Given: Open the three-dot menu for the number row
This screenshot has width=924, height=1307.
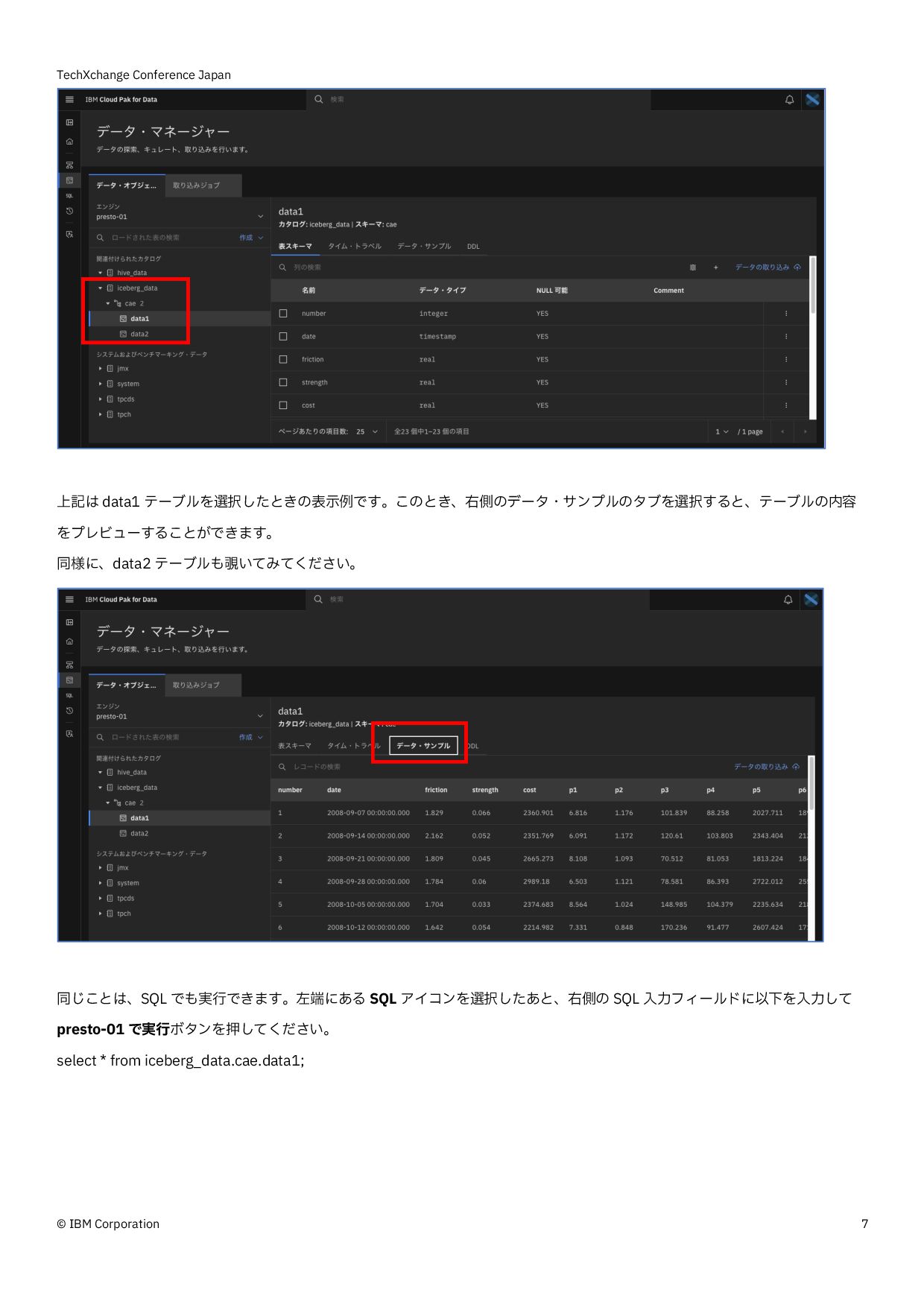Looking at the screenshot, I should coord(786,314).
